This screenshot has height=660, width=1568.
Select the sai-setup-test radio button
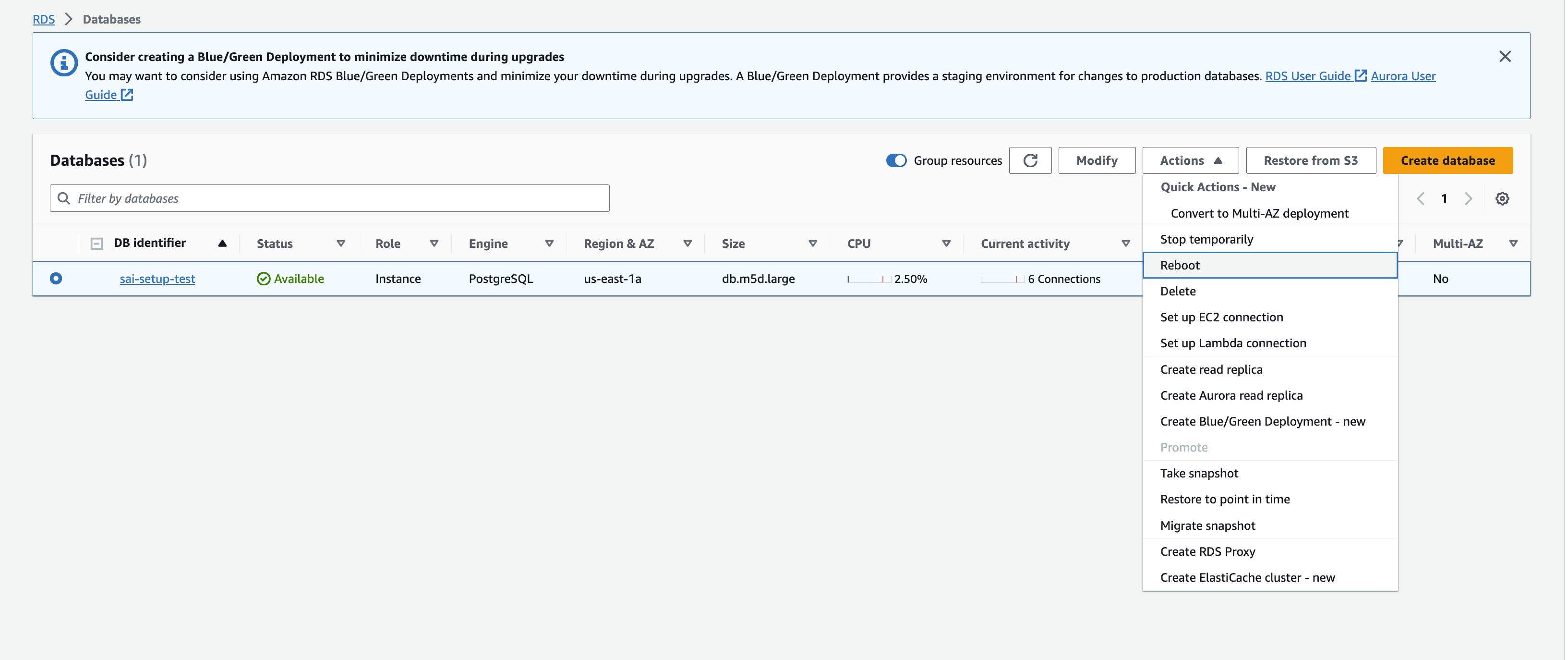56,278
